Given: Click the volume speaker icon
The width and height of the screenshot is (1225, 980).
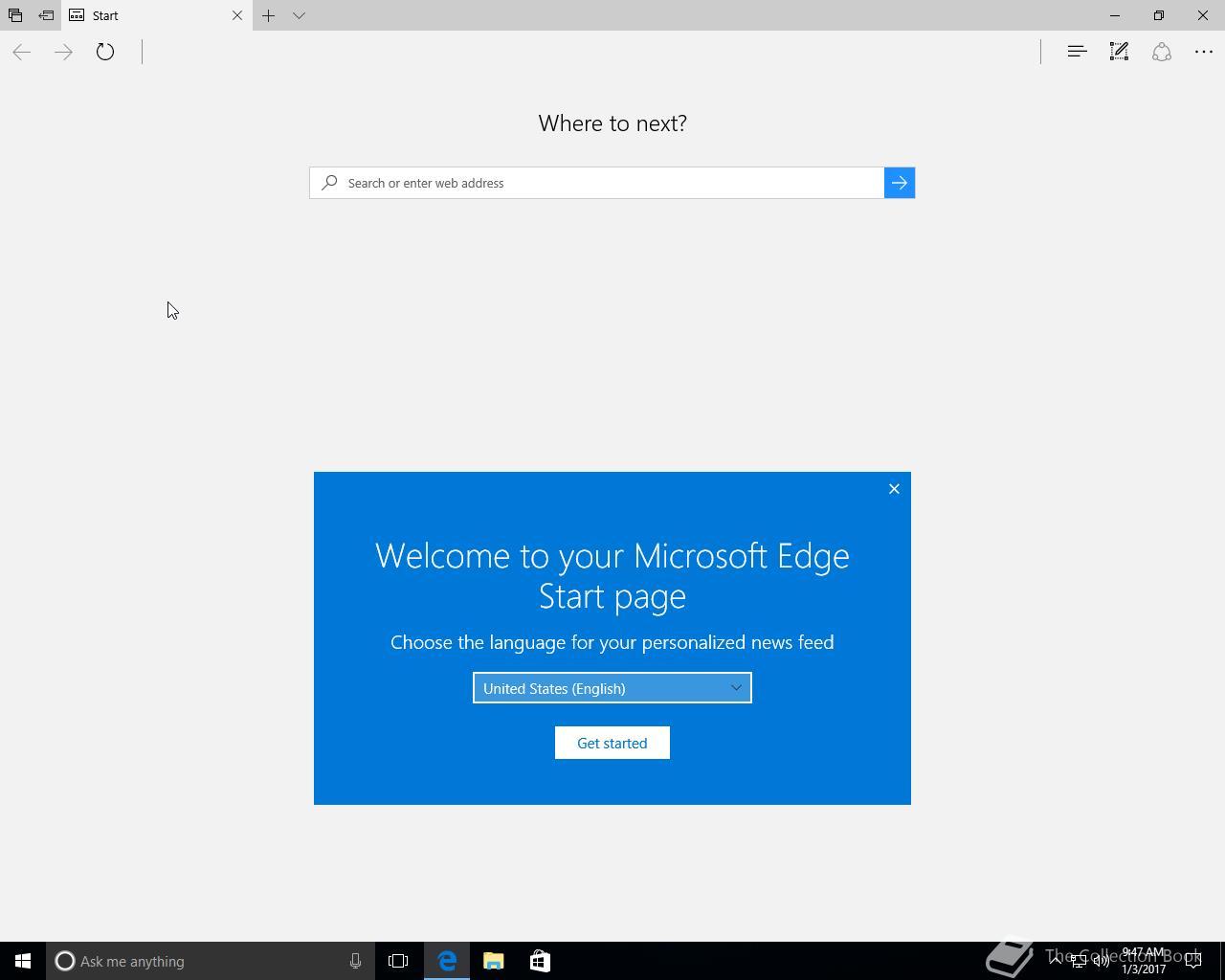Looking at the screenshot, I should click(1101, 961).
